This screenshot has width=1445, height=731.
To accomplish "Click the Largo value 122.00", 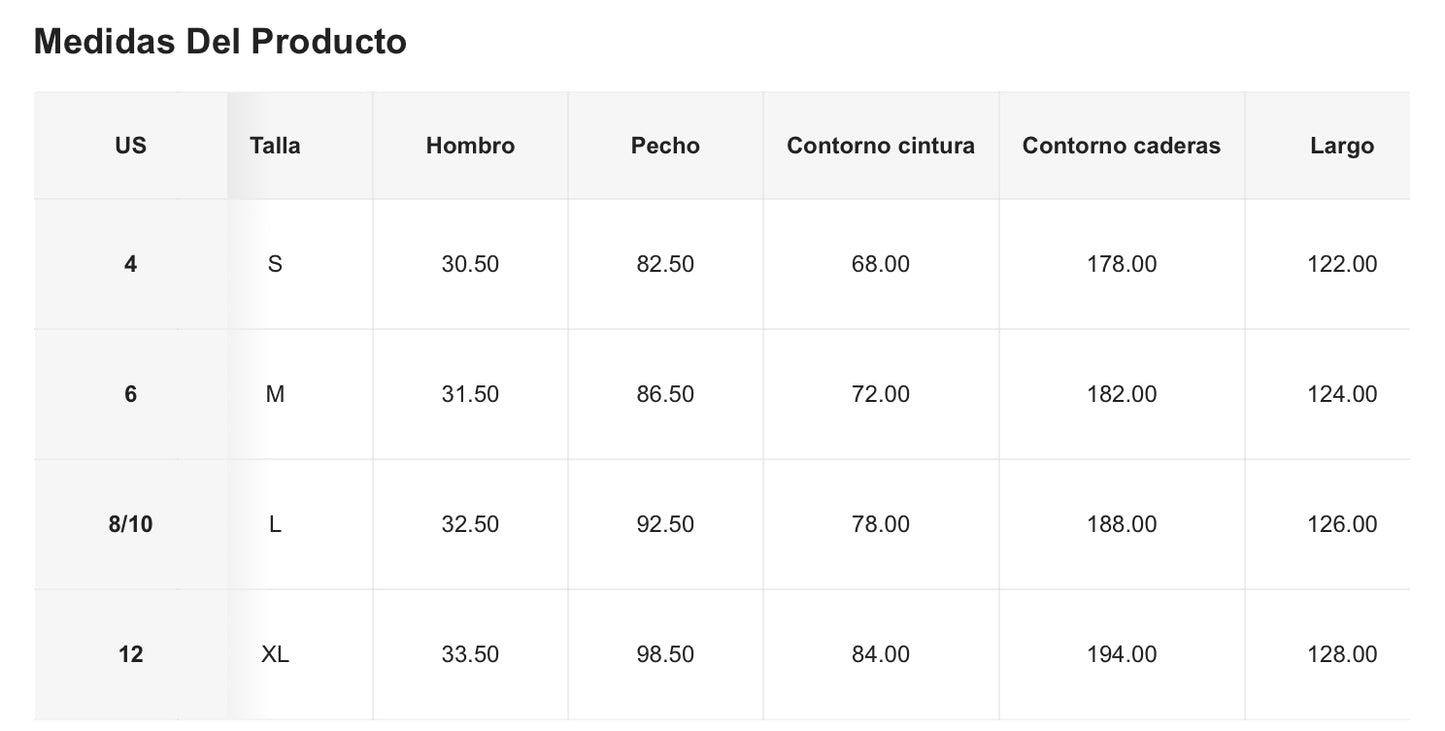I will 1342,264.
